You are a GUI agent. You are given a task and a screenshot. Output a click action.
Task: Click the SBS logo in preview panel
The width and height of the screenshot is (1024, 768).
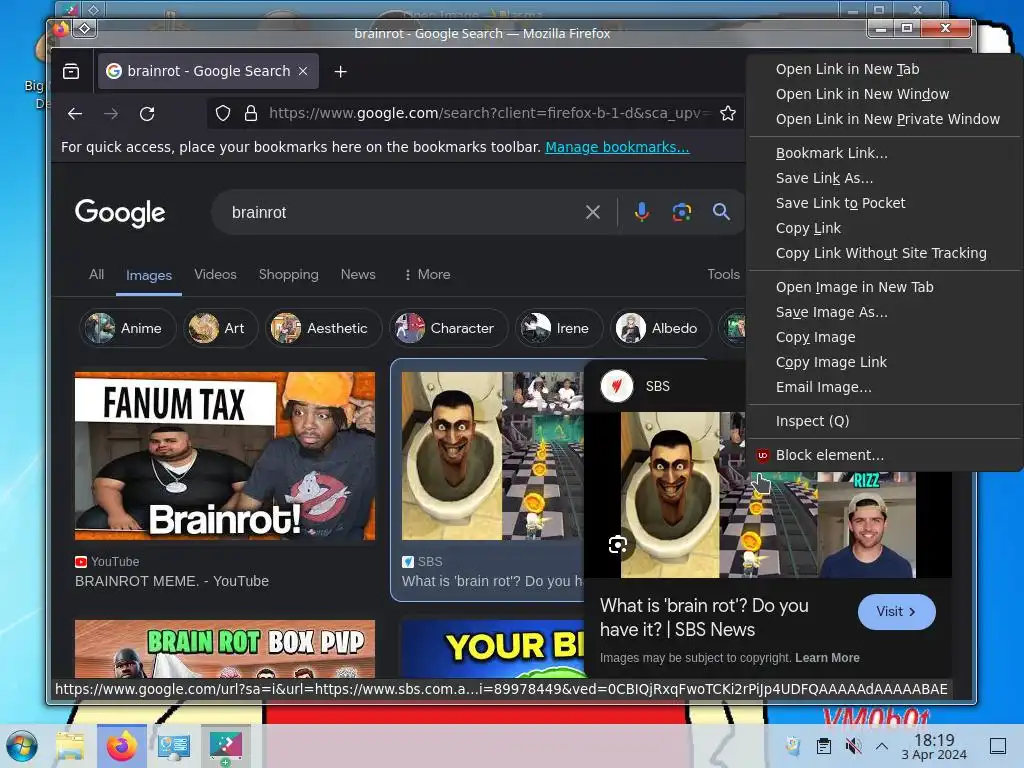(x=616, y=386)
